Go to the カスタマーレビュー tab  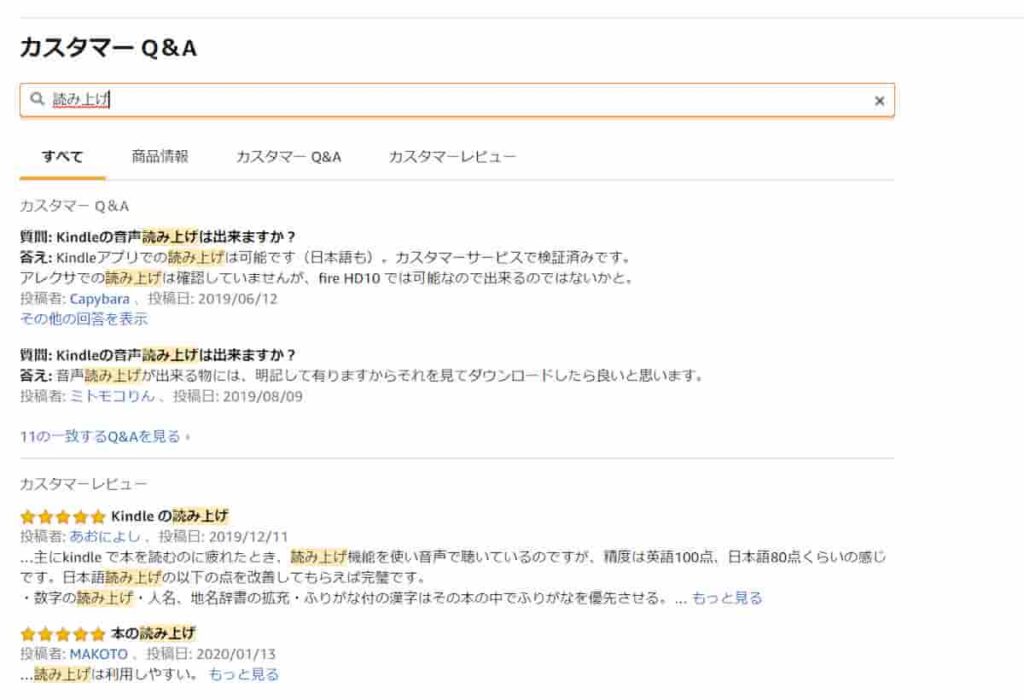[452, 157]
